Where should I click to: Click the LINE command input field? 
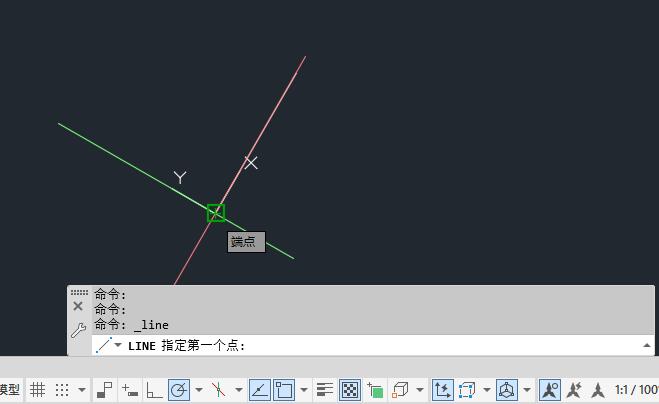tap(373, 346)
